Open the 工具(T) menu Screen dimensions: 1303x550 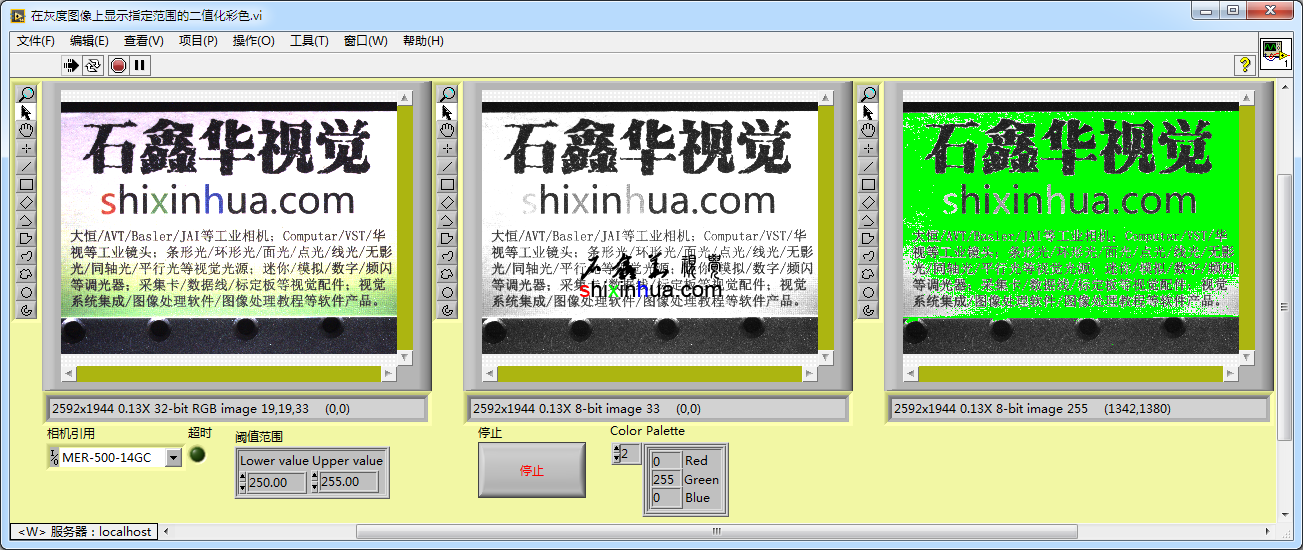tap(309, 41)
